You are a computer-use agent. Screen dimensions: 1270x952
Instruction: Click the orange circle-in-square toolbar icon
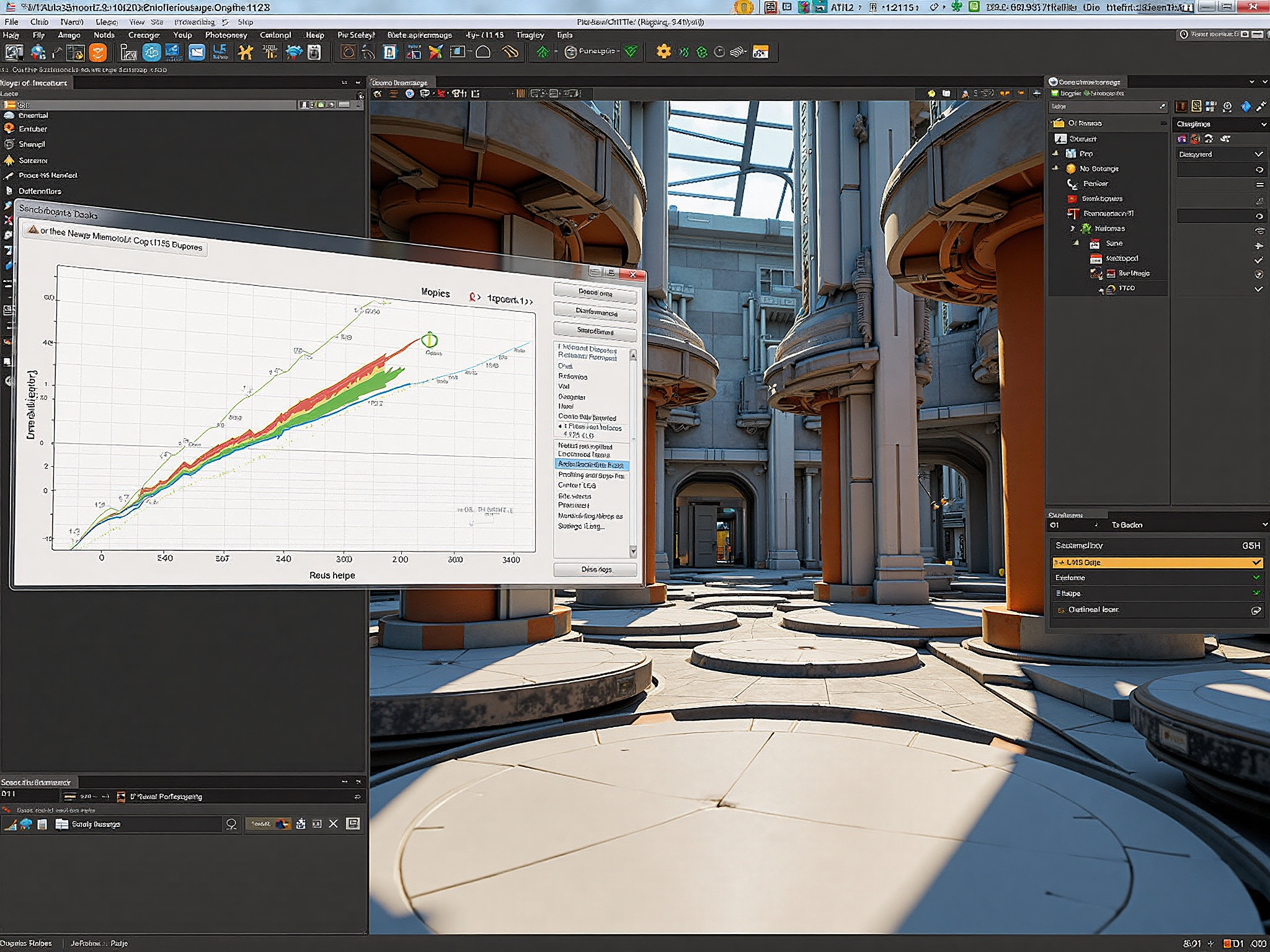pos(348,53)
